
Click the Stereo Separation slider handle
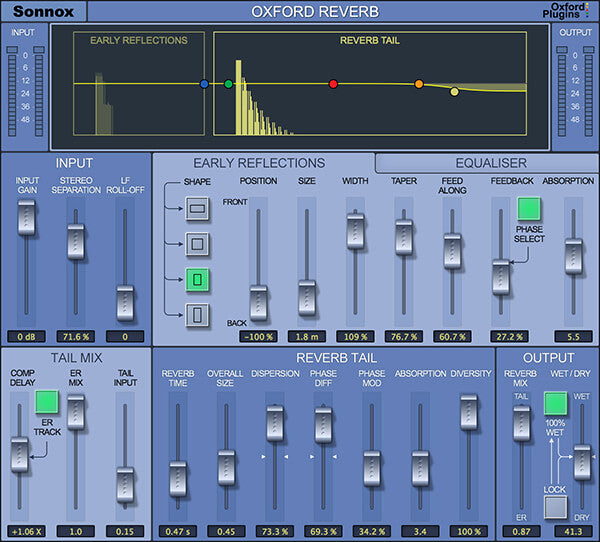[x=74, y=240]
